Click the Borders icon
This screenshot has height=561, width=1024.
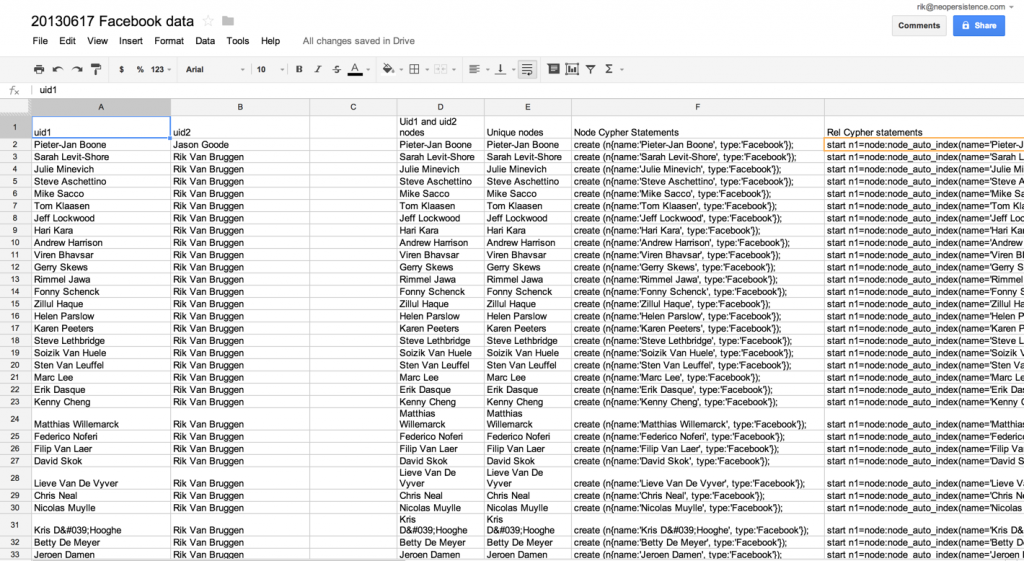coord(414,69)
